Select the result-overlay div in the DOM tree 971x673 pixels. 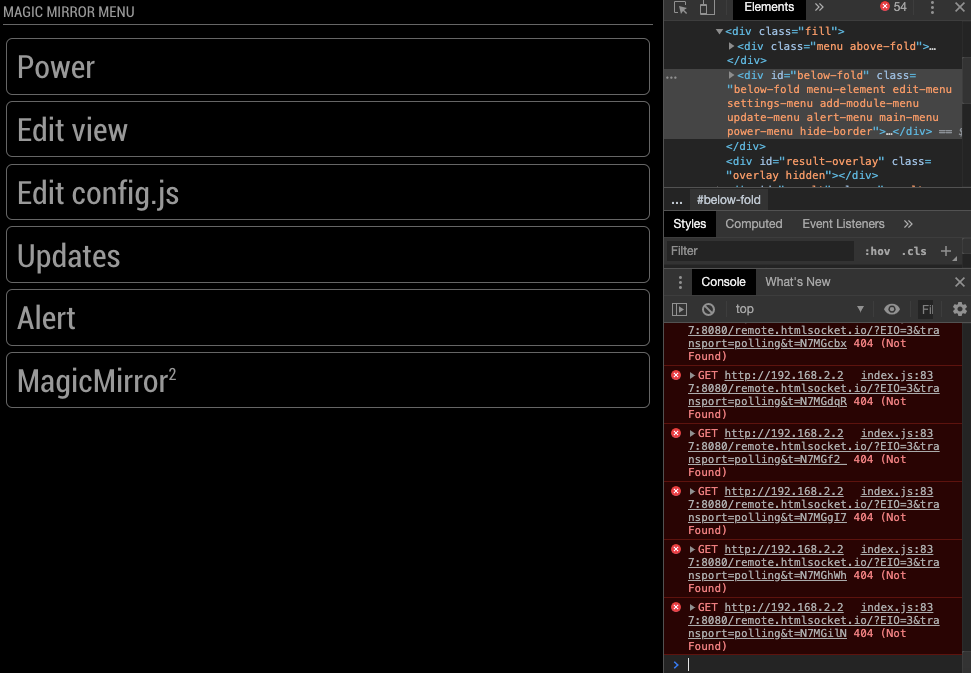829,168
